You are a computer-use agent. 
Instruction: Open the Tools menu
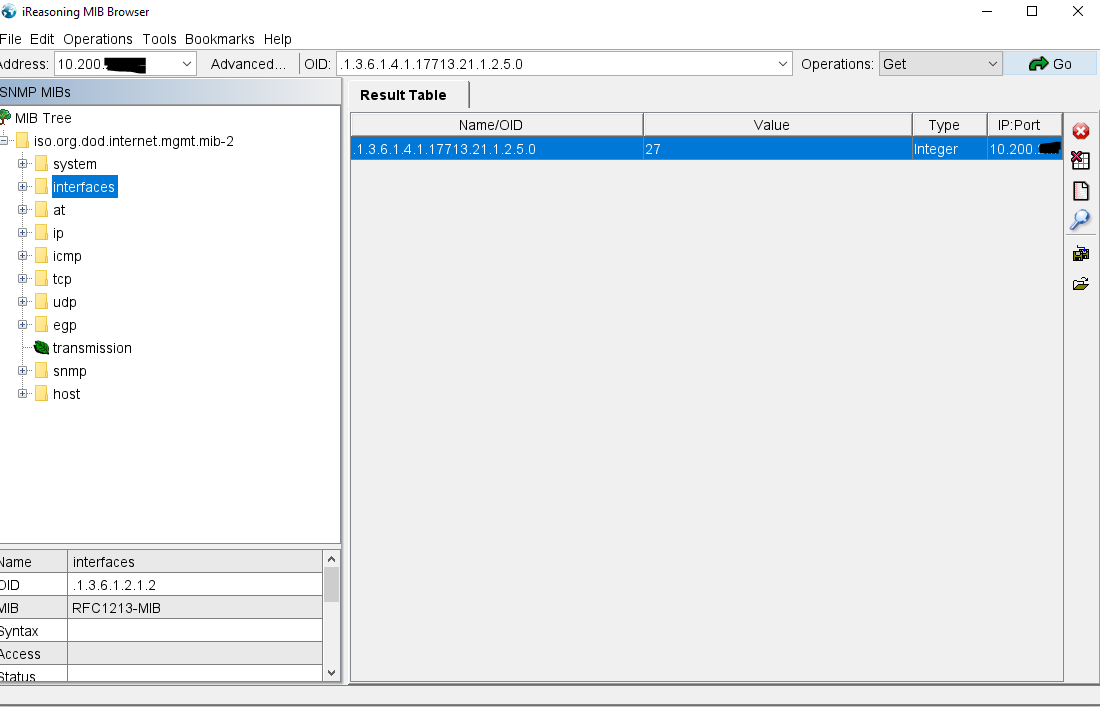[x=159, y=39]
